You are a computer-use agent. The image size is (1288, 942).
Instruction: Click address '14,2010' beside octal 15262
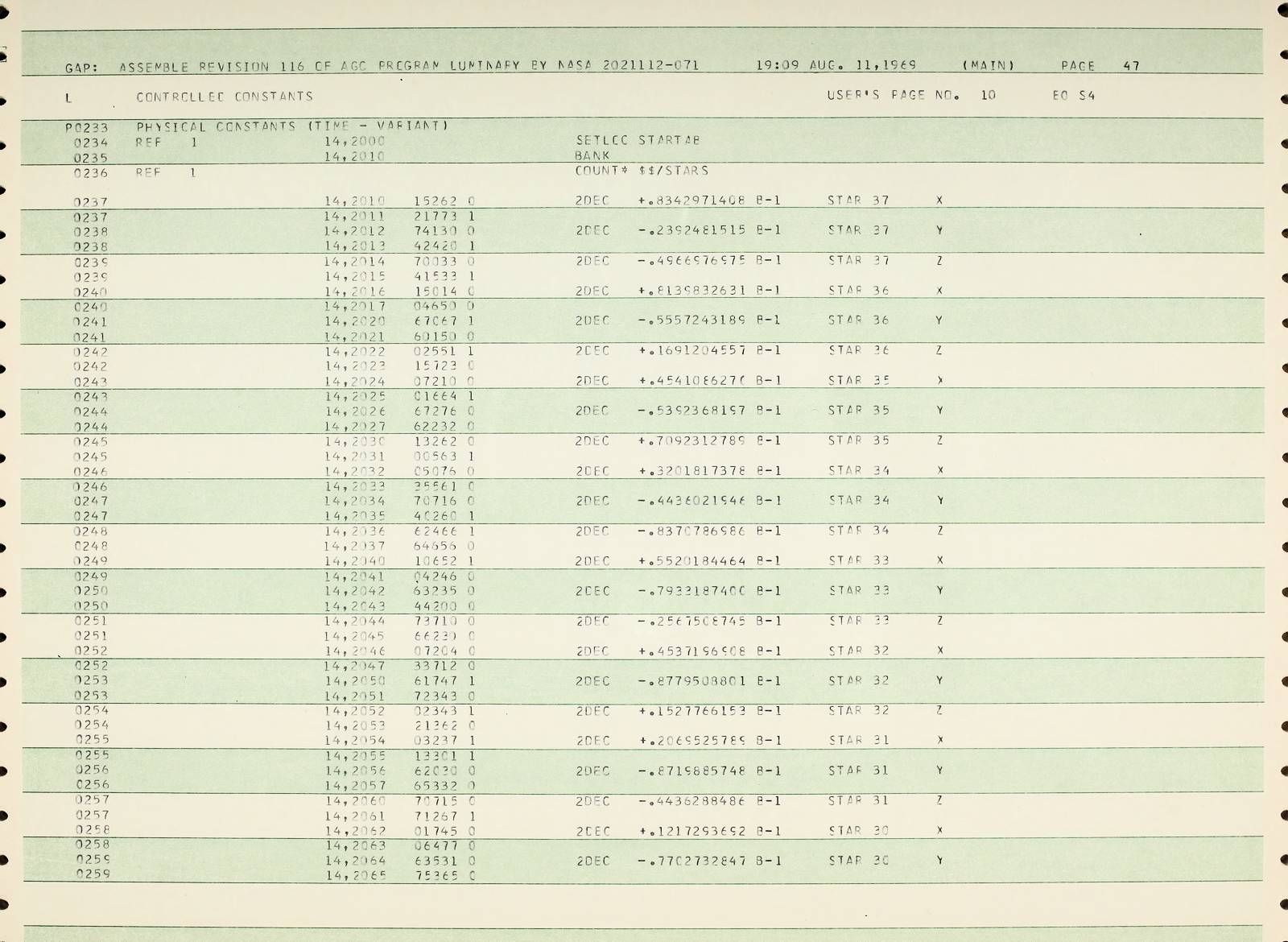[x=355, y=200]
